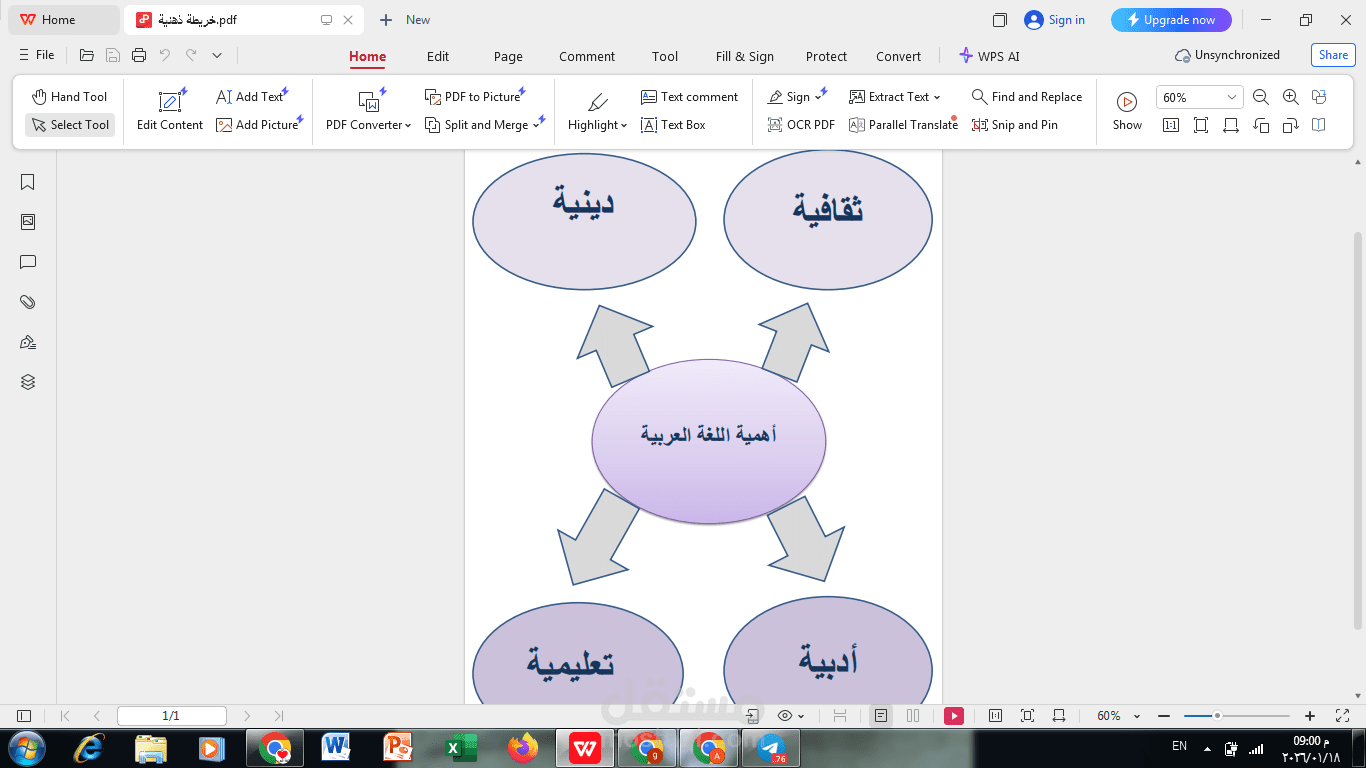Screen dimensions: 1366x768
Task: Set zoom to actual size 1:1
Action: [x=1170, y=126]
